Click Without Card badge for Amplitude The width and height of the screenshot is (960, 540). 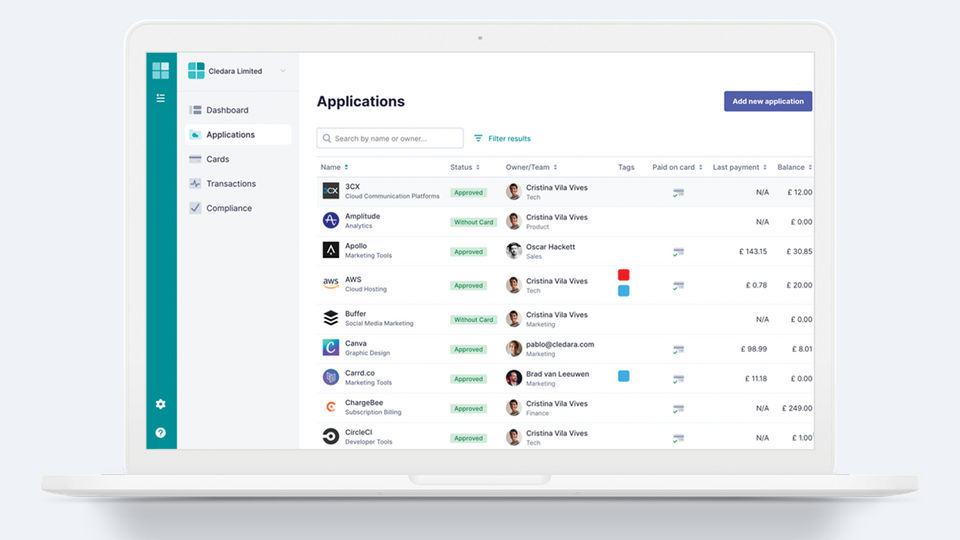click(473, 222)
